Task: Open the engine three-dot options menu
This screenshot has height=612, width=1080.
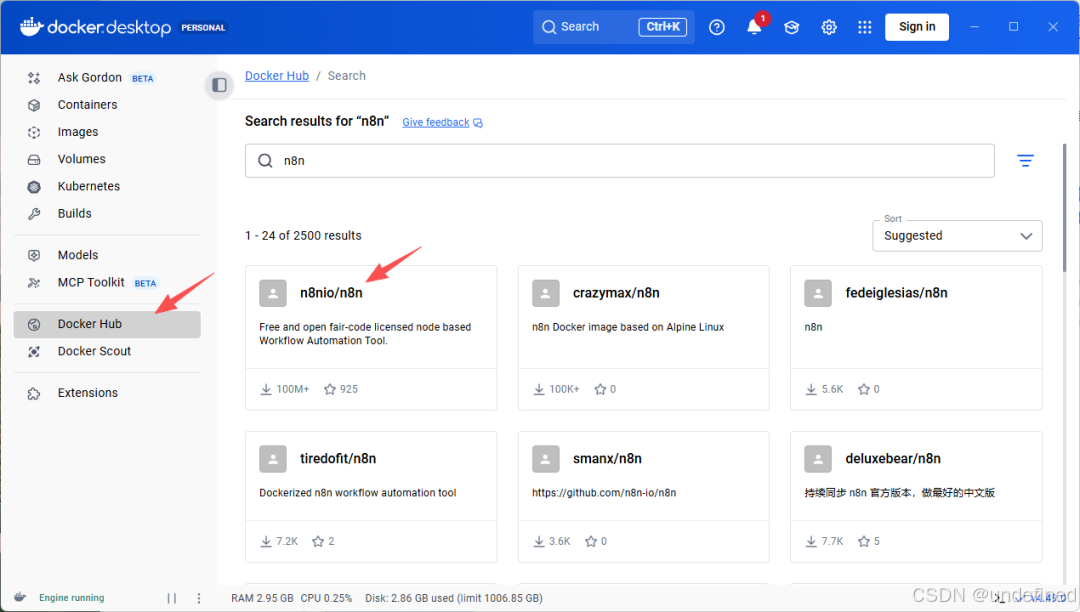Action: 199,598
